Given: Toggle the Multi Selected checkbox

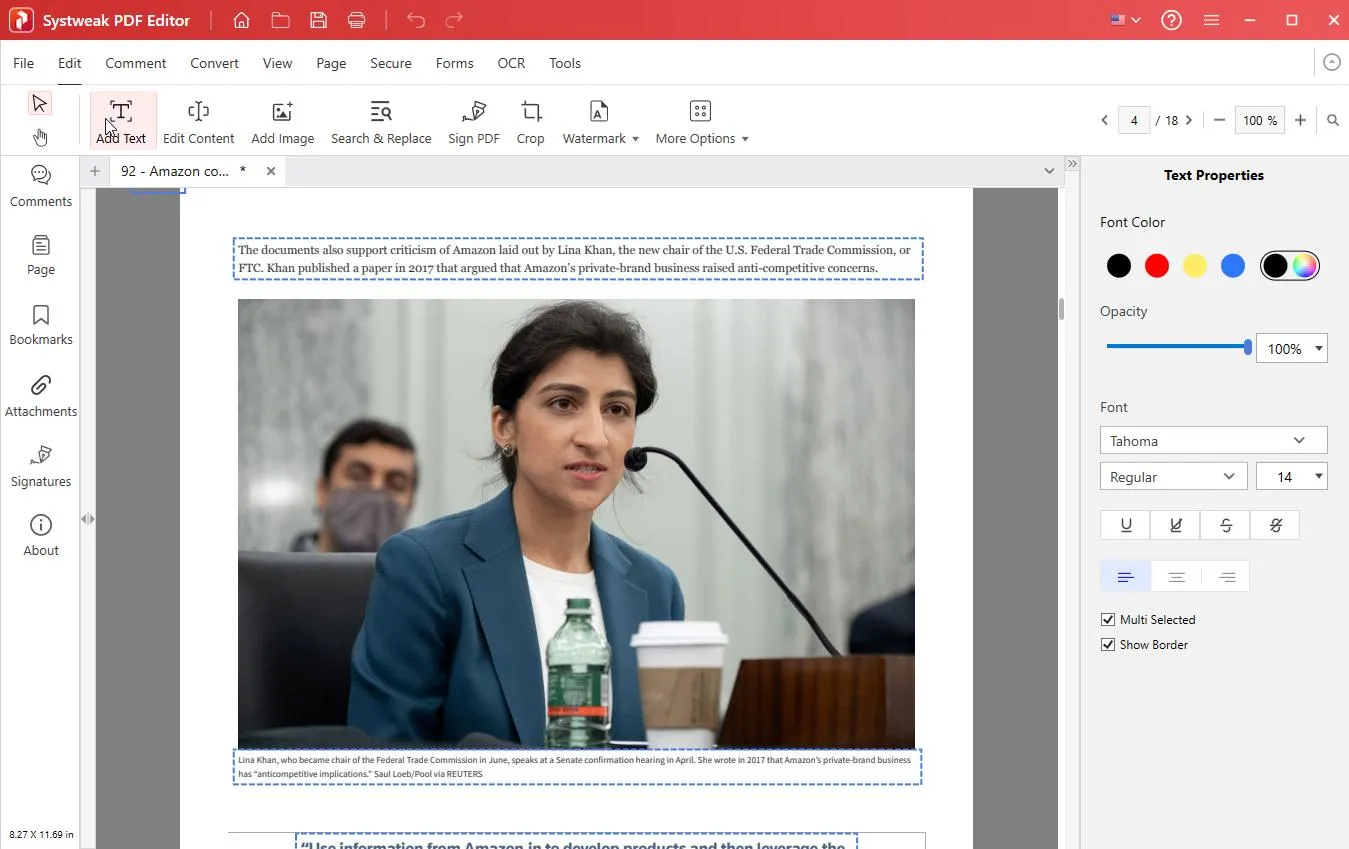Looking at the screenshot, I should pyautogui.click(x=1108, y=620).
